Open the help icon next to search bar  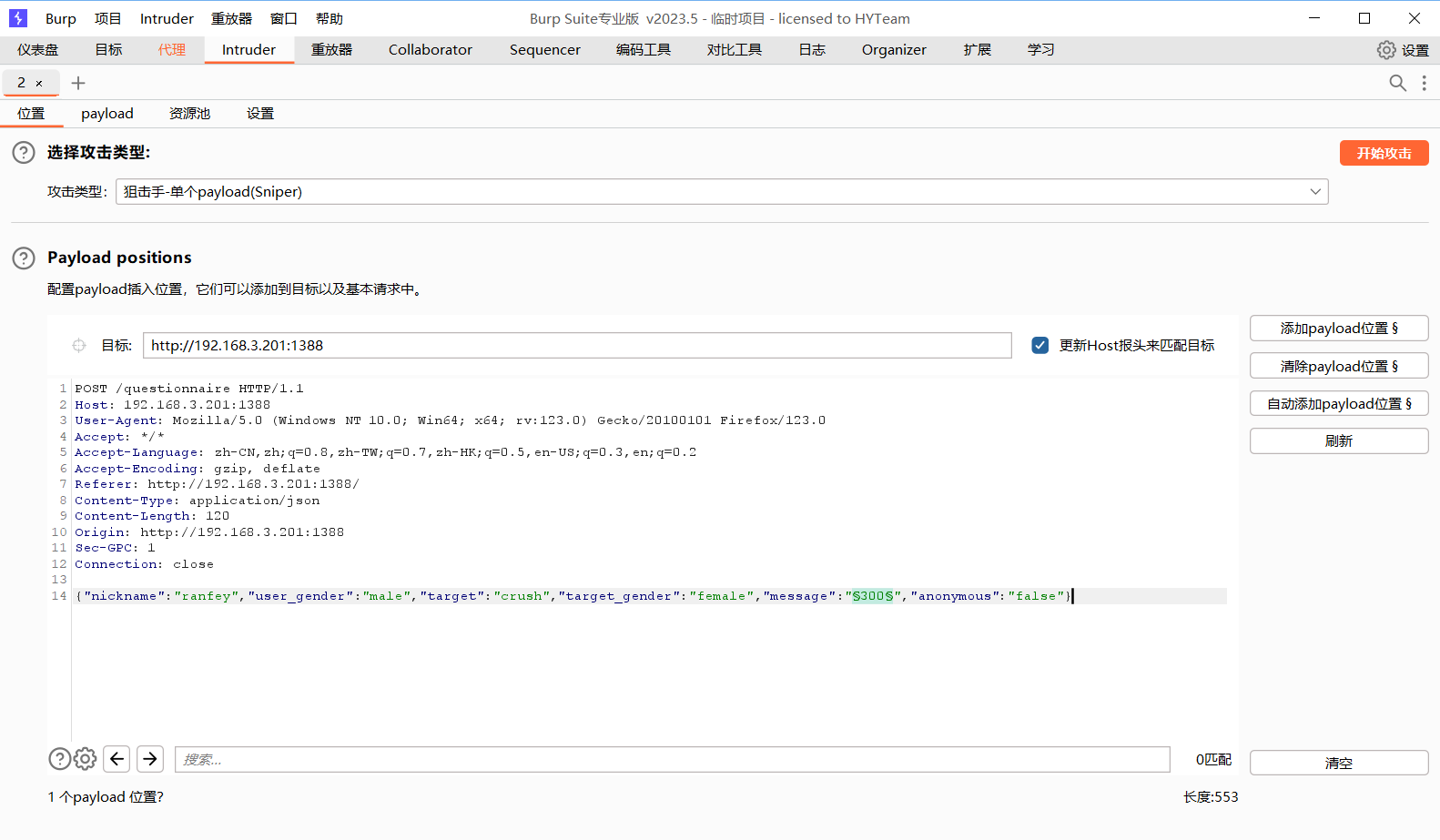59,759
